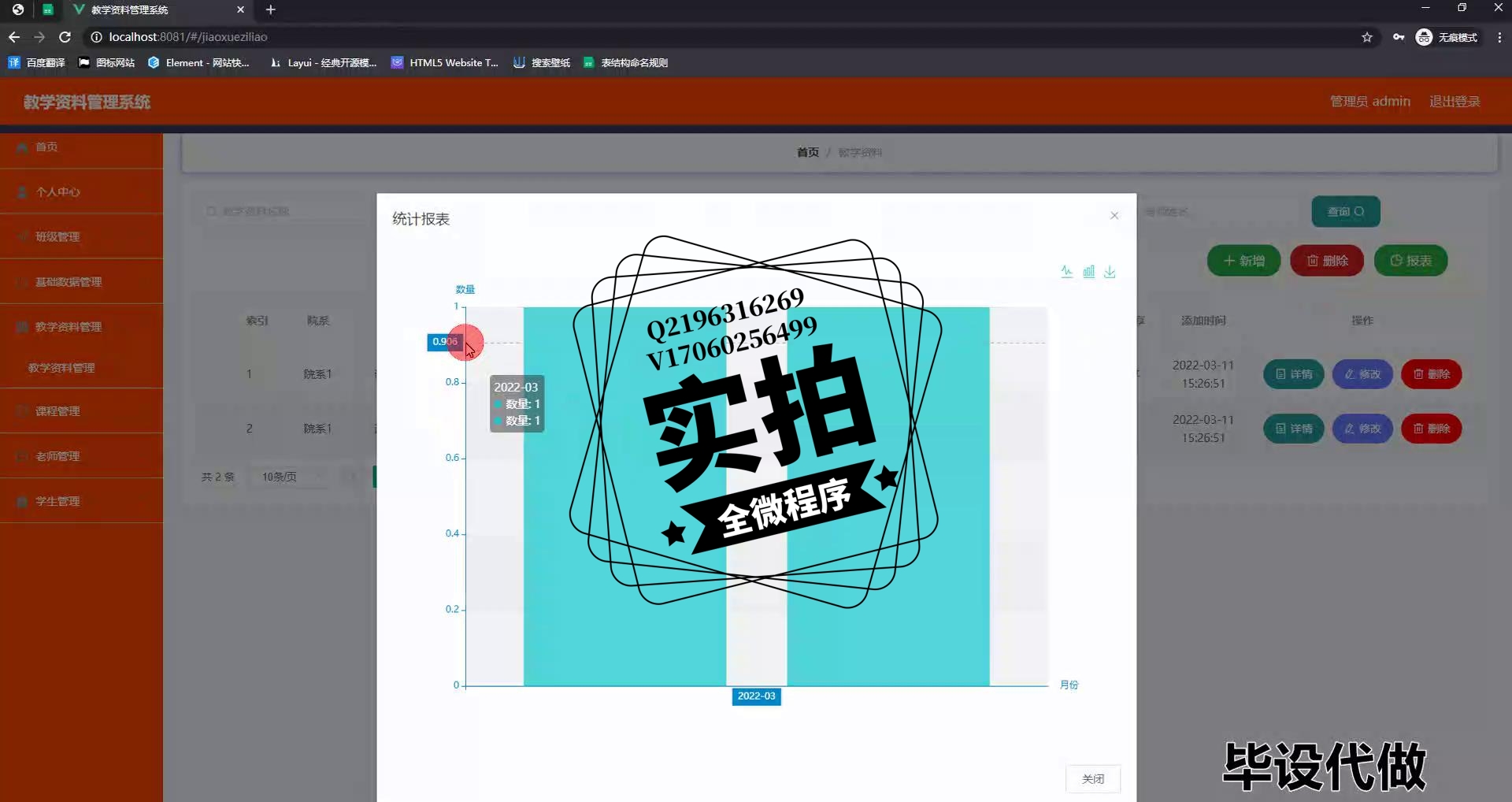Open Layui - 经典开源模 bookmark

point(324,62)
